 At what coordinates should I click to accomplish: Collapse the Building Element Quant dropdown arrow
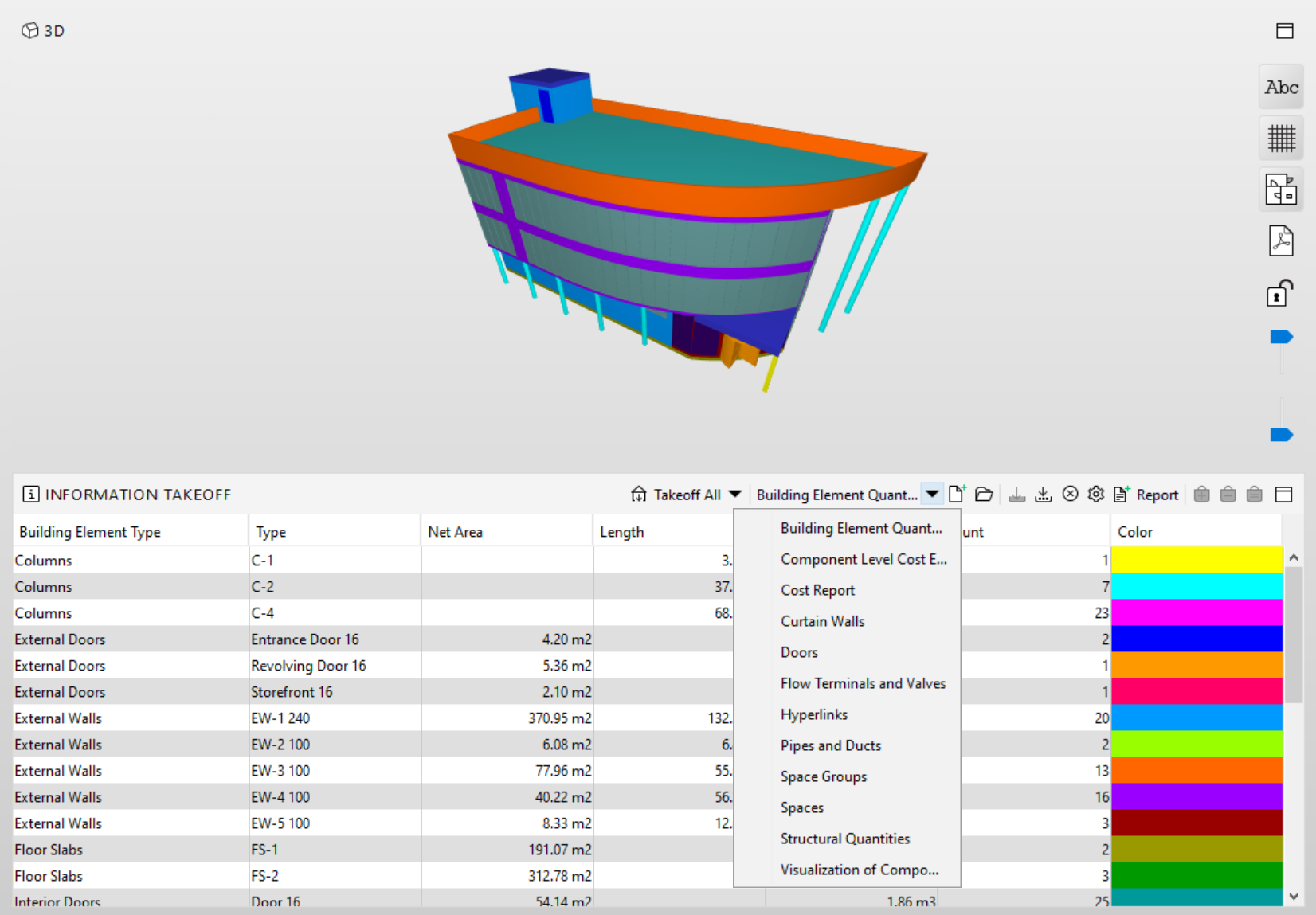pos(932,495)
